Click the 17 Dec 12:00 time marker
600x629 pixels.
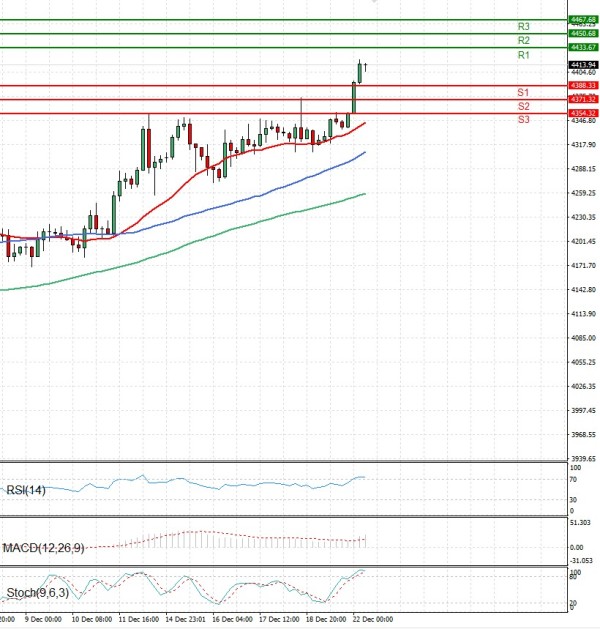point(278,620)
